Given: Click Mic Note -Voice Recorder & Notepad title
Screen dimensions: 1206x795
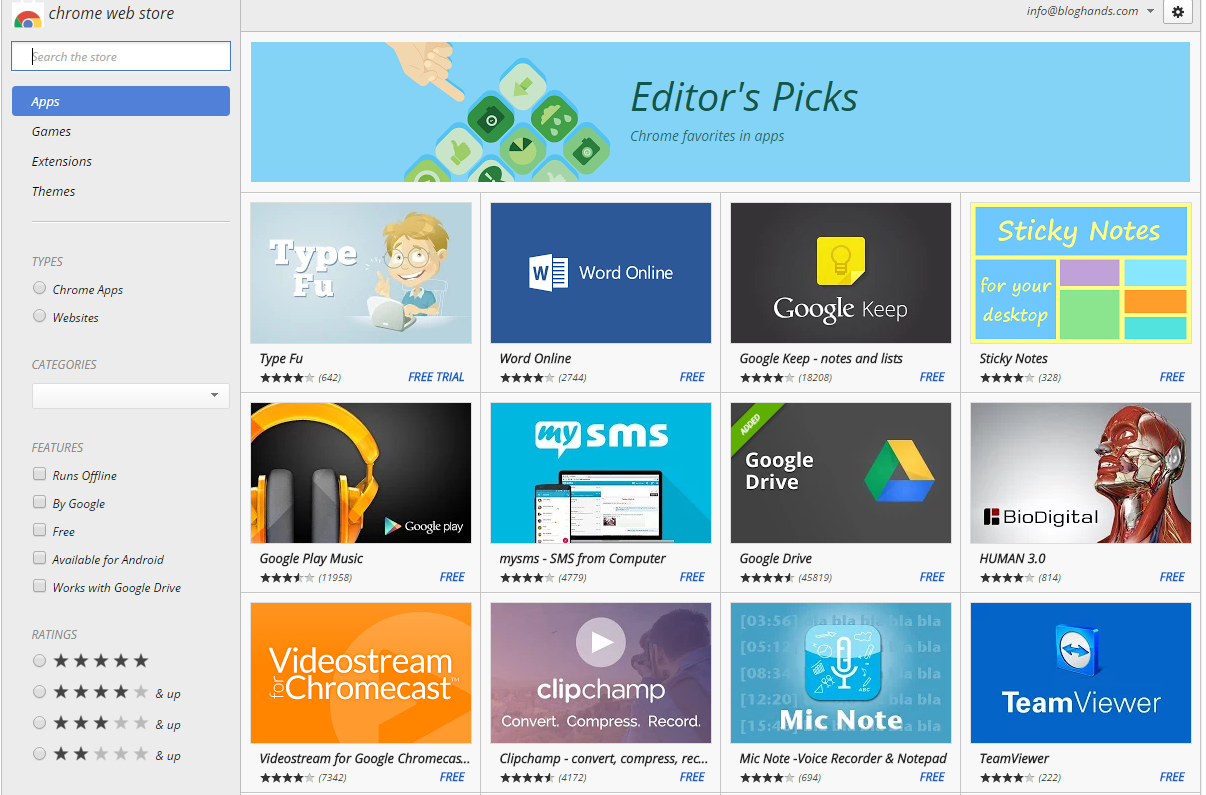Looking at the screenshot, I should (843, 758).
